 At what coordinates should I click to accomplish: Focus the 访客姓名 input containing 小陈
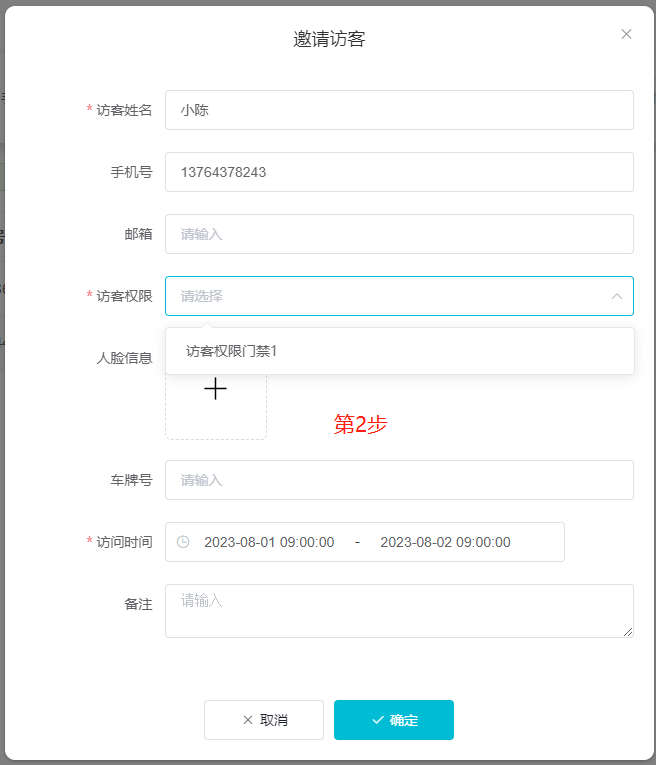click(399, 110)
